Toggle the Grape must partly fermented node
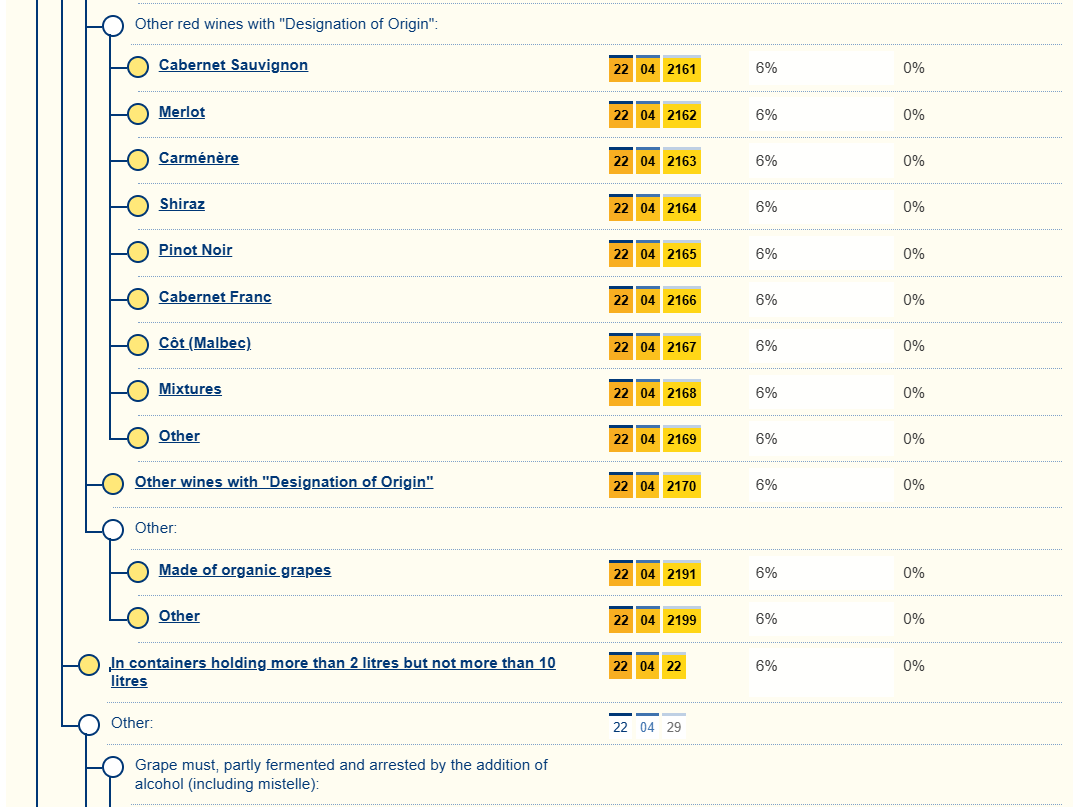This screenshot has width=1076, height=807. [113, 767]
